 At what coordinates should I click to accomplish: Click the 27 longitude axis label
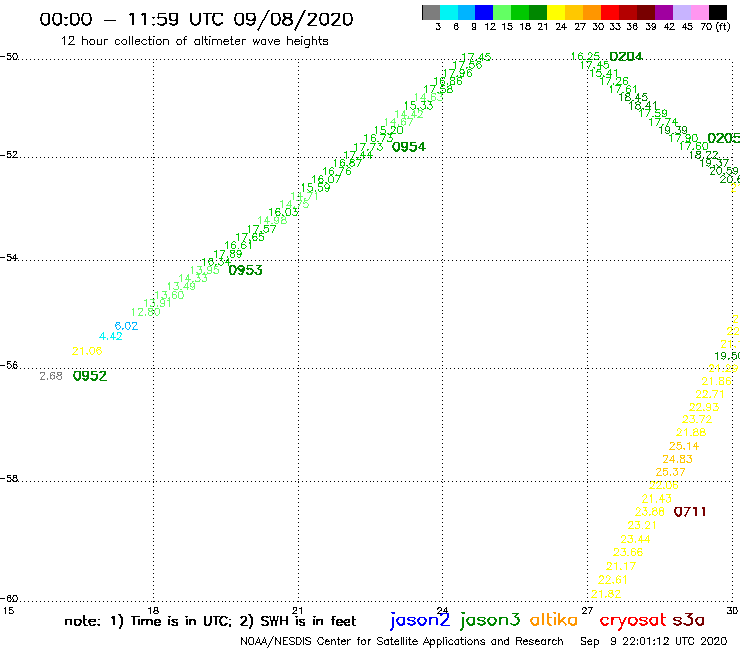[x=587, y=610]
